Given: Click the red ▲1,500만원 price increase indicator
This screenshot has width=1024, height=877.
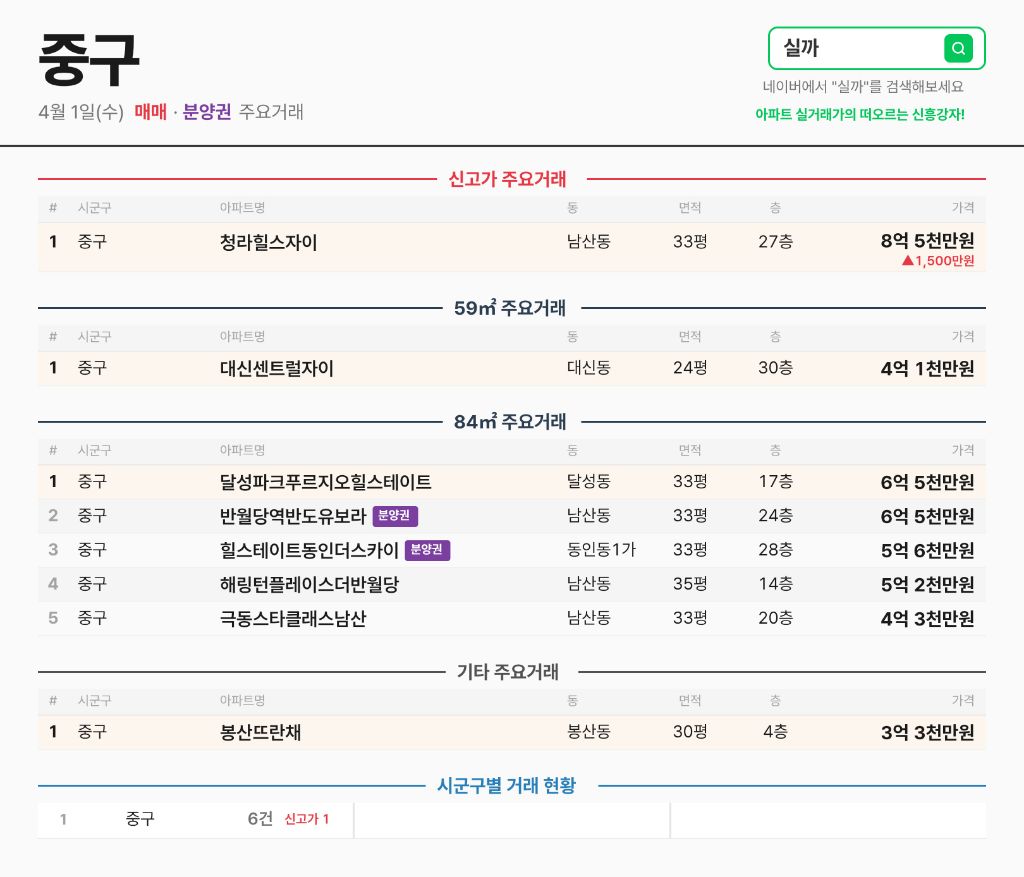Looking at the screenshot, I should pyautogui.click(x=937, y=261).
